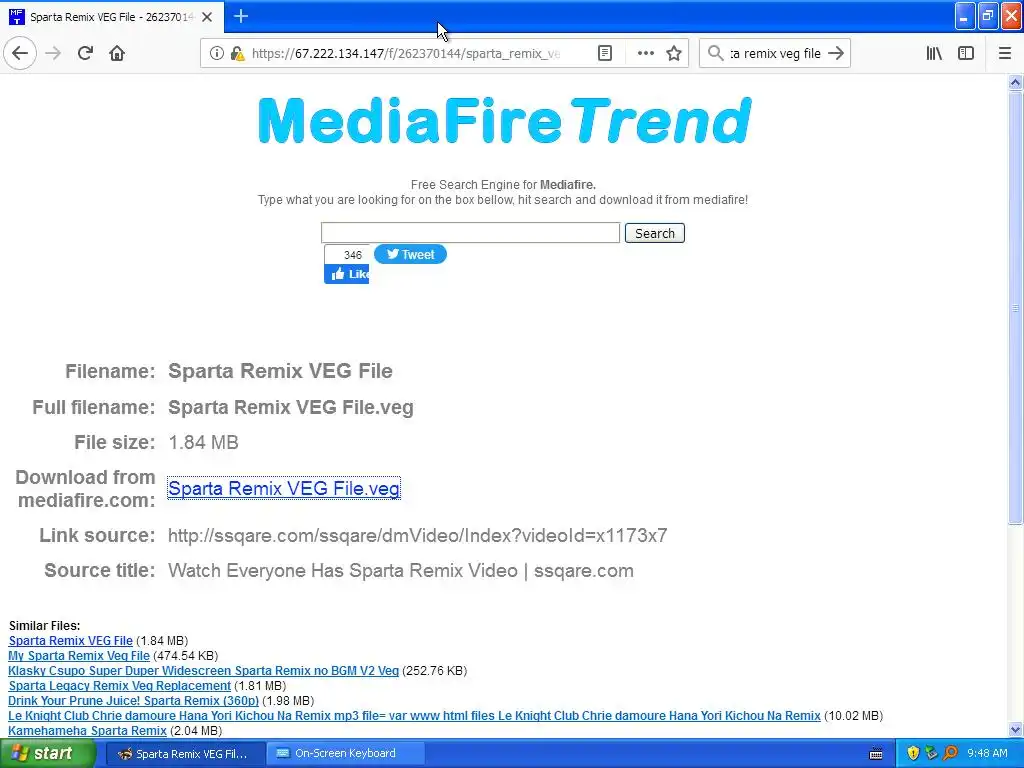This screenshot has width=1024, height=768.
Task: Select Sparta Remix VEG File taskbar button
Action: click(x=184, y=754)
